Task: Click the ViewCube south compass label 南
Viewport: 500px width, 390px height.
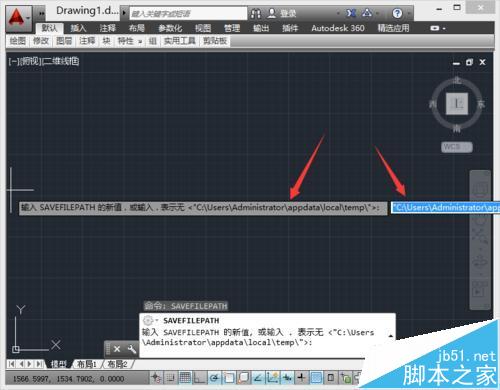Action: coord(457,129)
